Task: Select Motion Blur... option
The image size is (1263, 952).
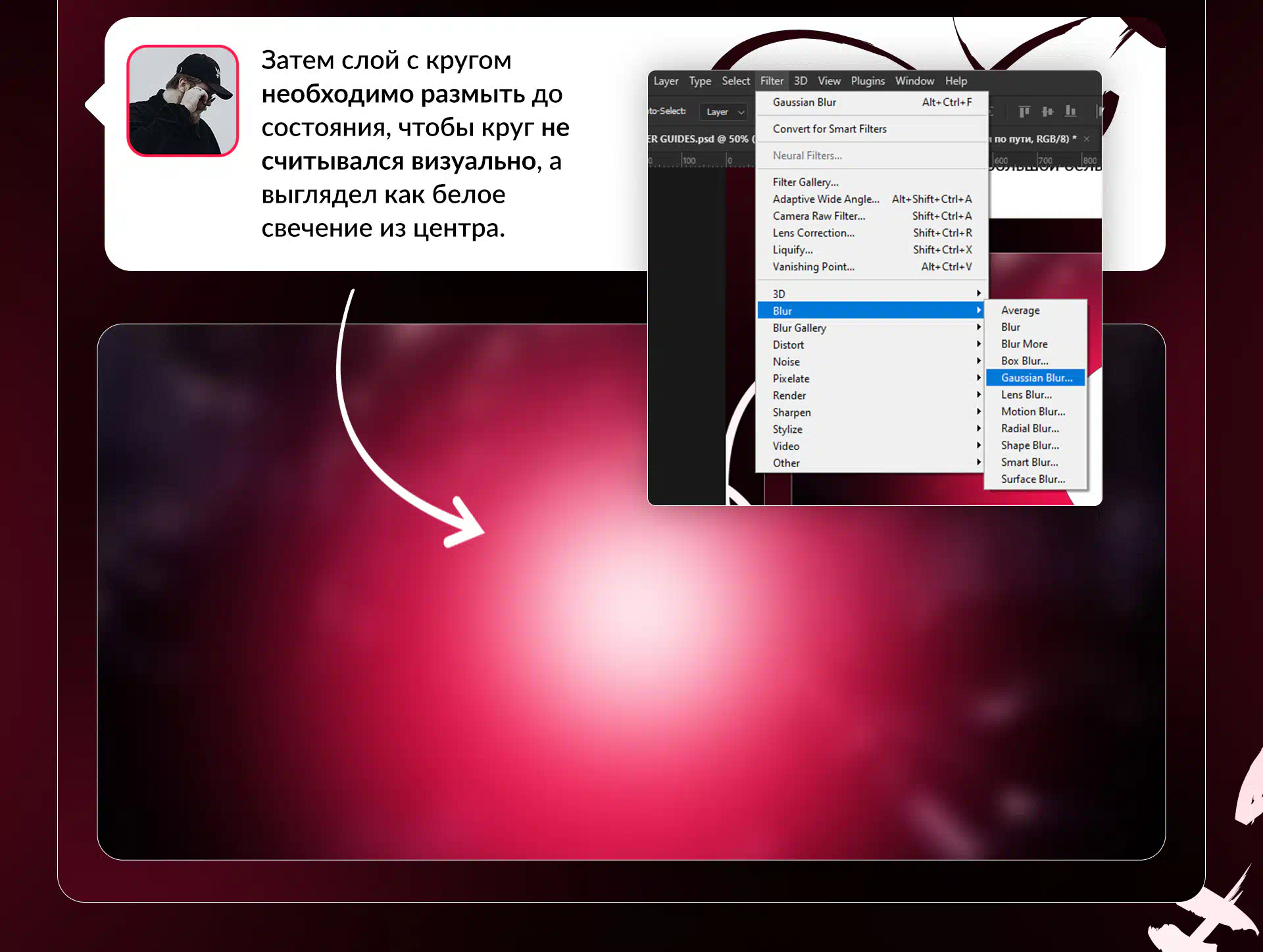Action: [x=1033, y=411]
